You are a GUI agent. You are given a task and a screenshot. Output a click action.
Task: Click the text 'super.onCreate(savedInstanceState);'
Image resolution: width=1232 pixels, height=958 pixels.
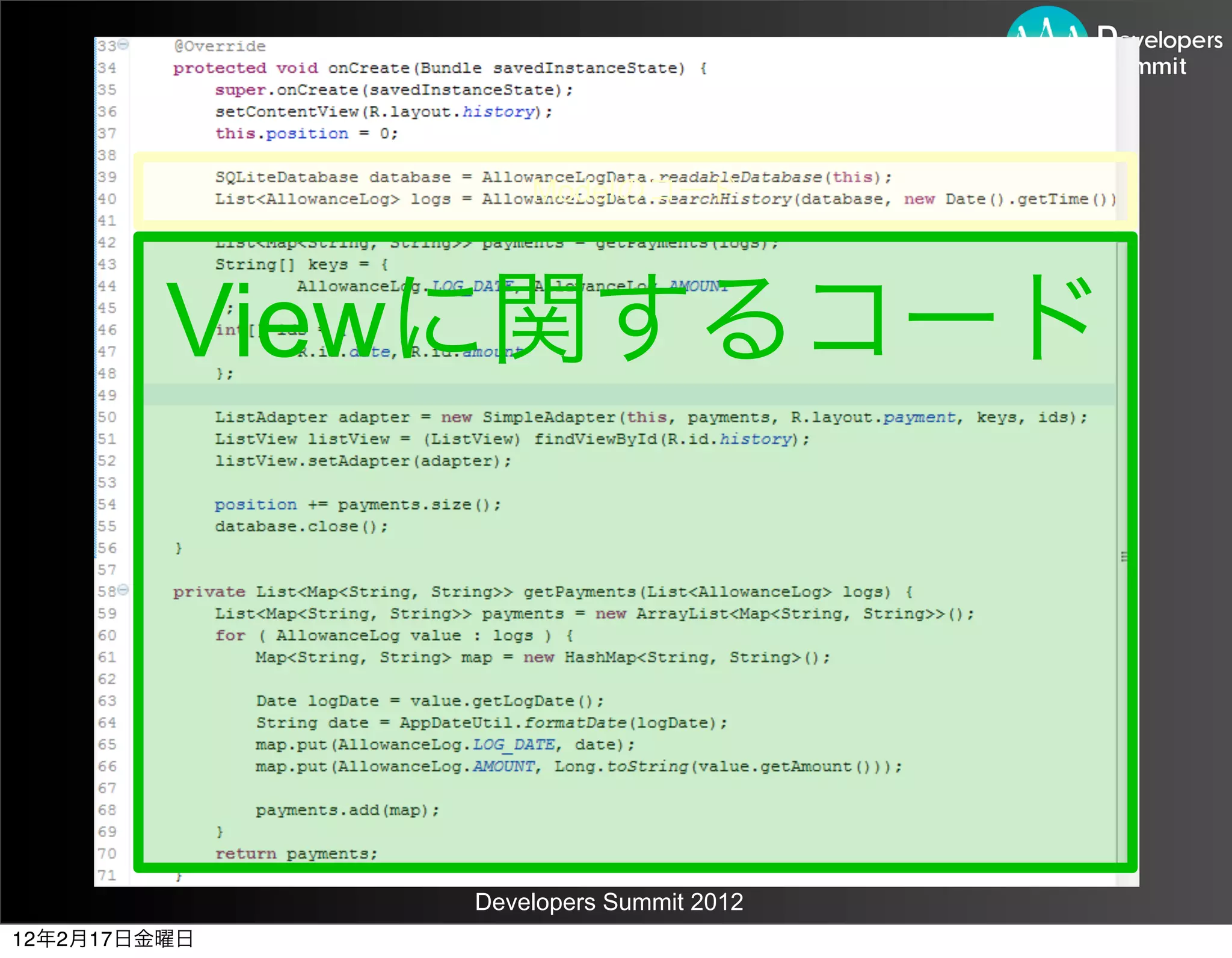pos(394,90)
